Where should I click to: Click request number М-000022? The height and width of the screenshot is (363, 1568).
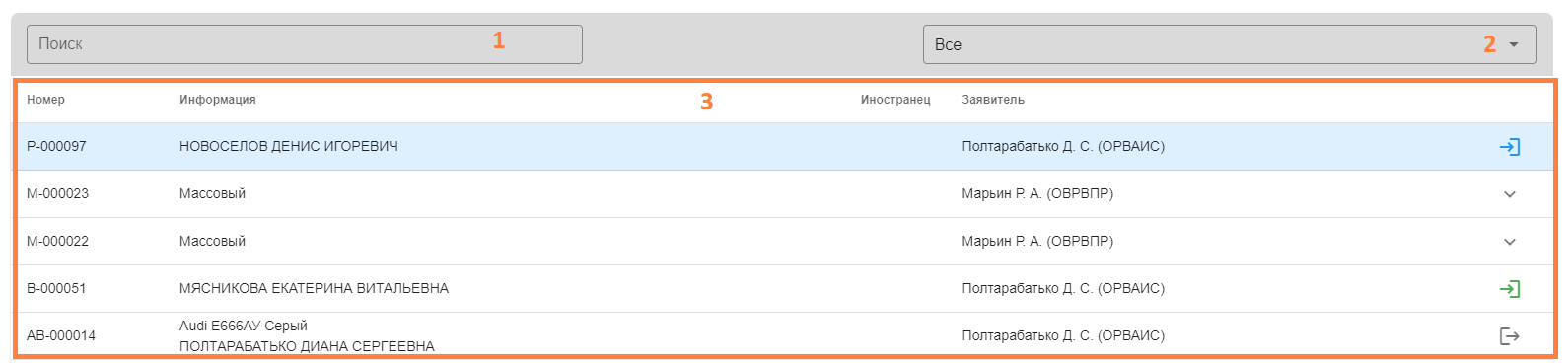pyautogui.click(x=57, y=242)
